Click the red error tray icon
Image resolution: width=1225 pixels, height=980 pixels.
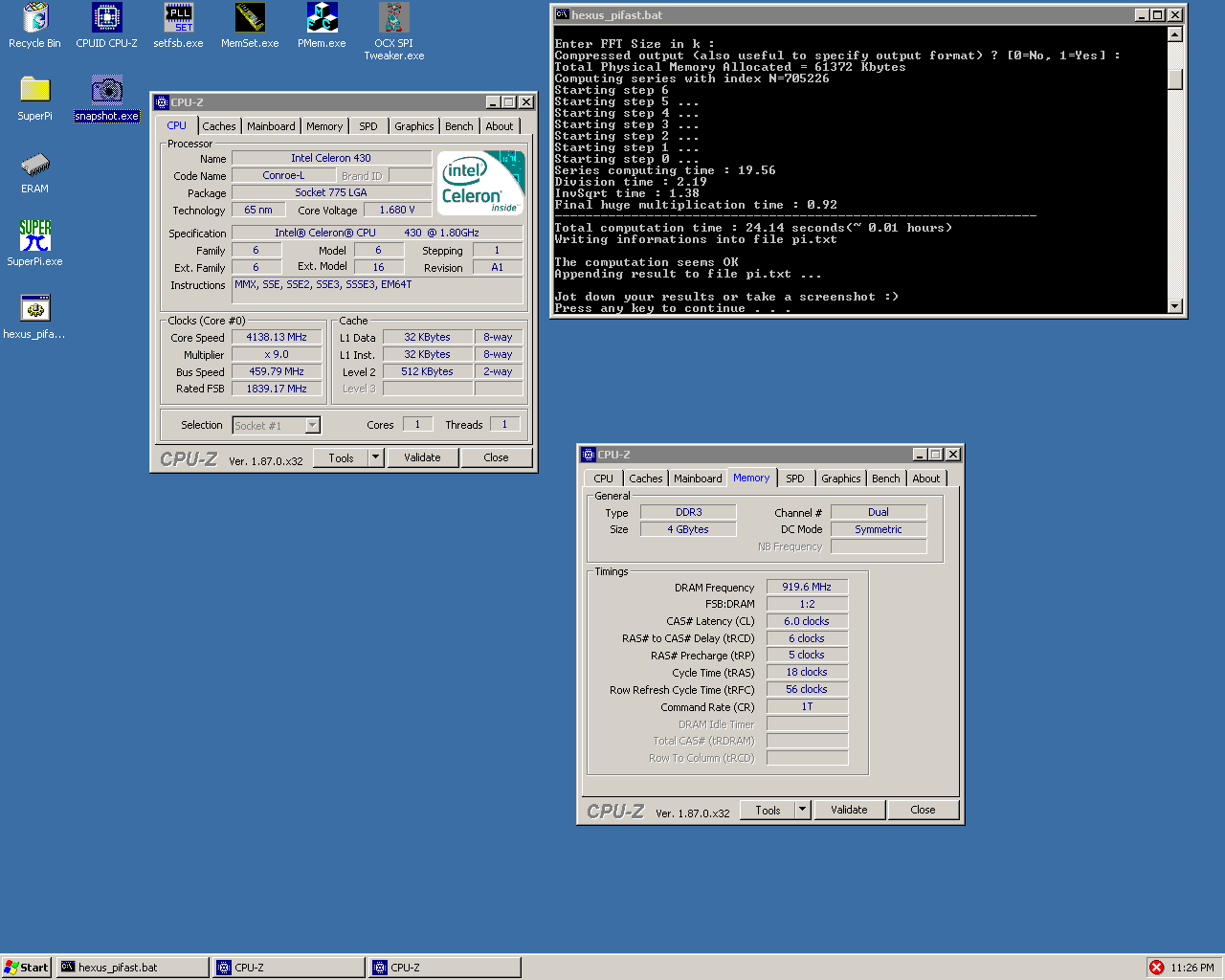(1156, 968)
